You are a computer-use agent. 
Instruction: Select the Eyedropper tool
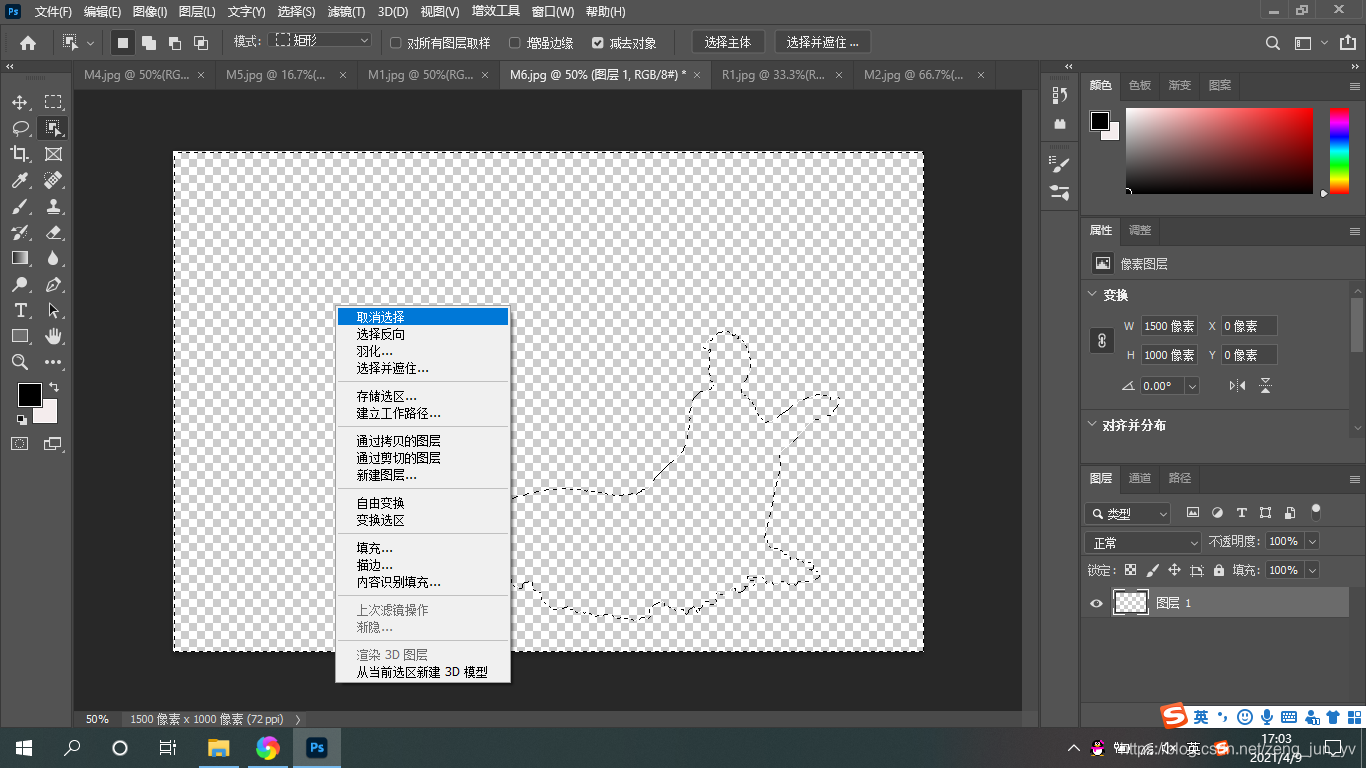point(20,179)
